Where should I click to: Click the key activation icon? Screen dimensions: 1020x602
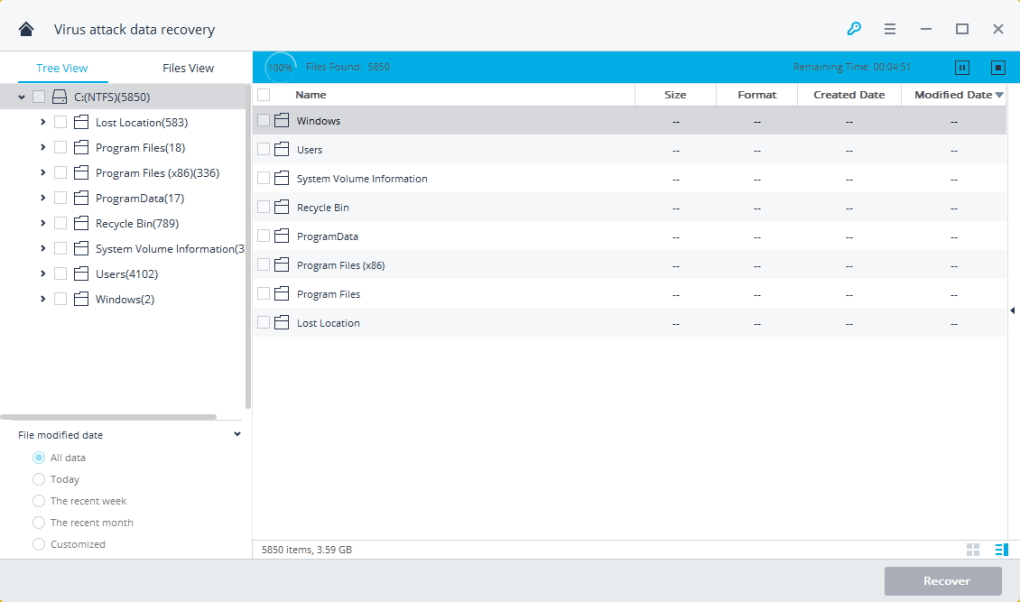(x=853, y=29)
